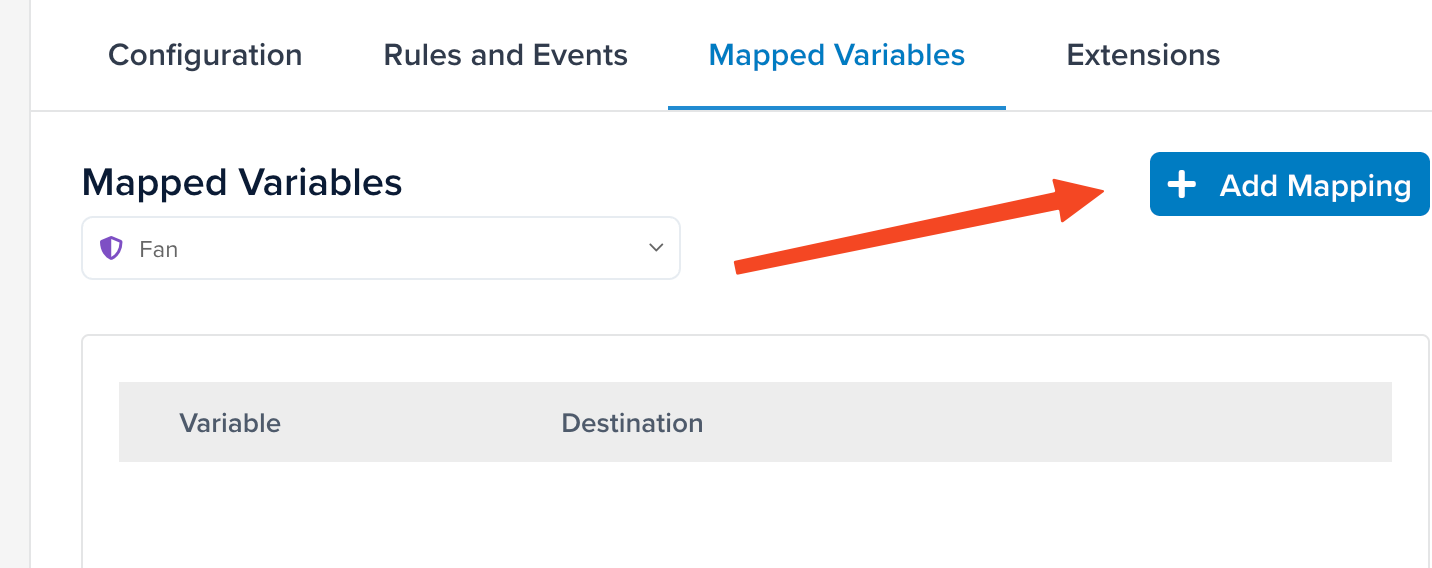Select the Fan text in the selector
The width and height of the screenshot is (1432, 568).
[x=159, y=249]
